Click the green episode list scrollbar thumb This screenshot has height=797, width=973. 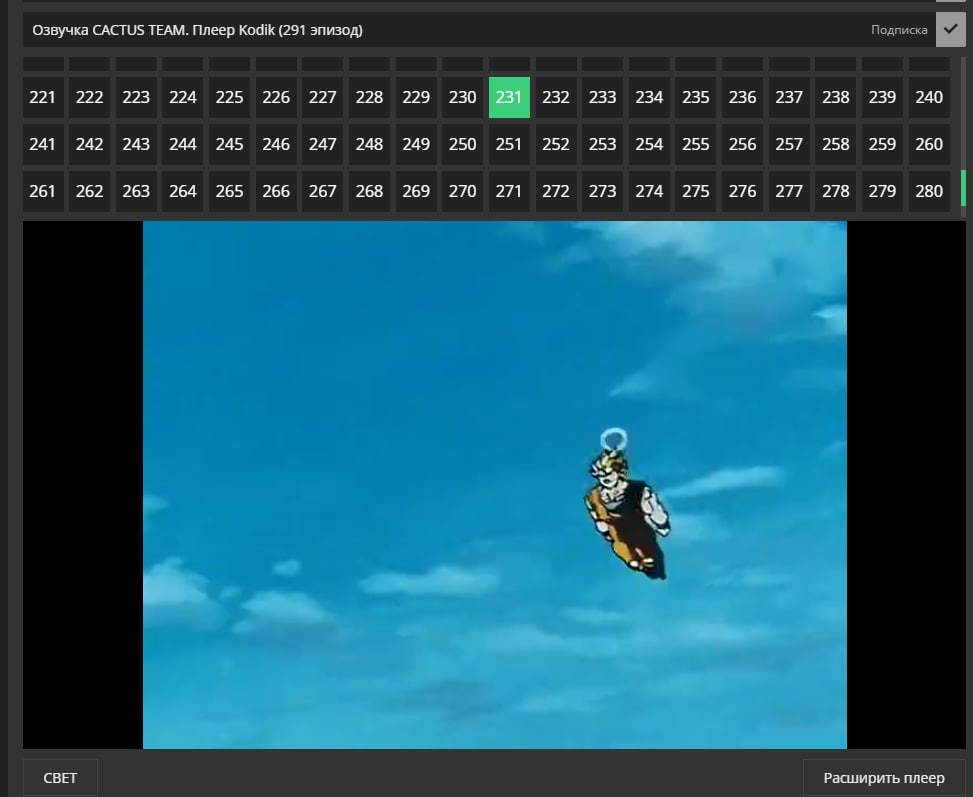pos(963,188)
